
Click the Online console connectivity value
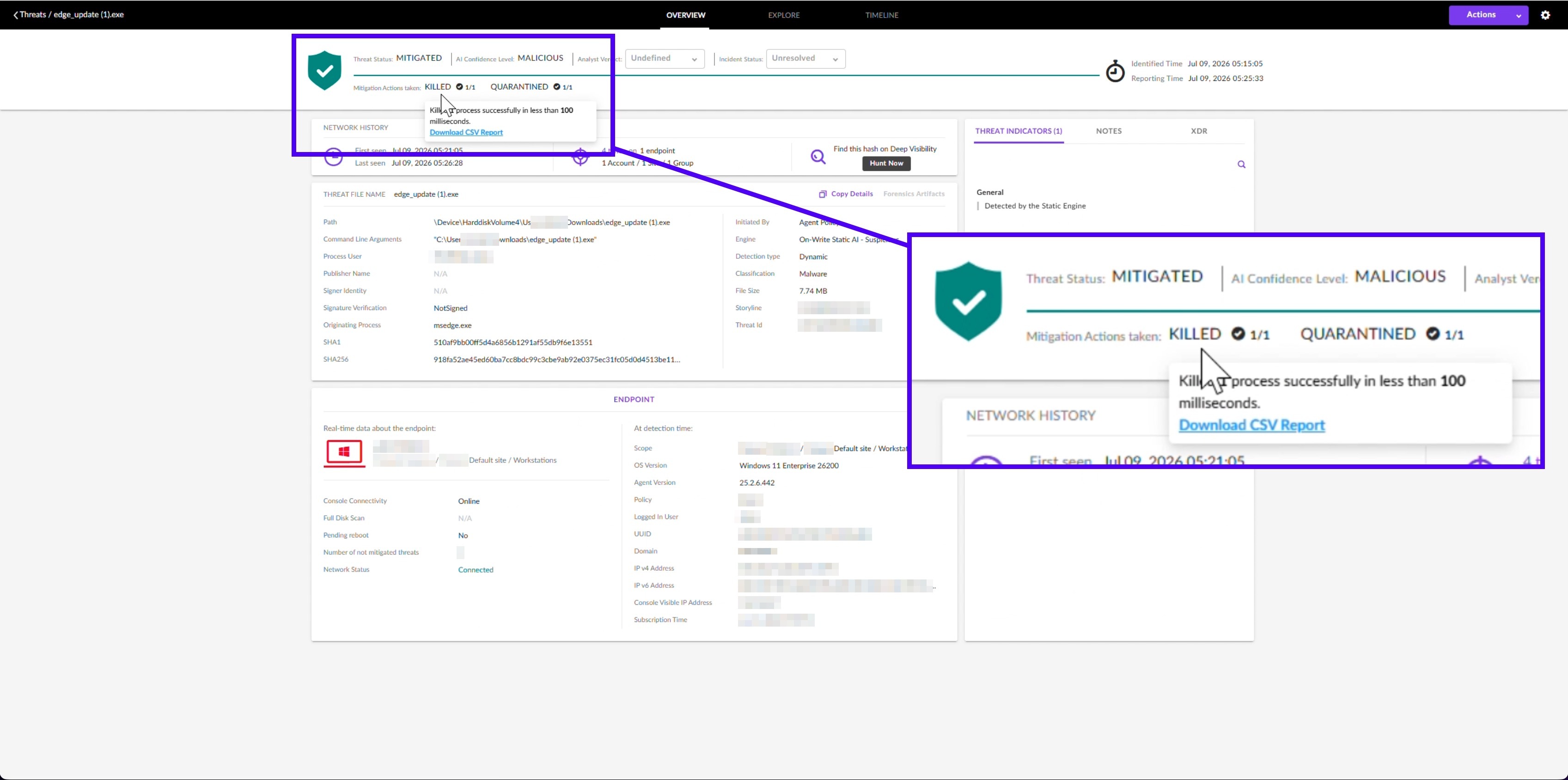coord(469,501)
